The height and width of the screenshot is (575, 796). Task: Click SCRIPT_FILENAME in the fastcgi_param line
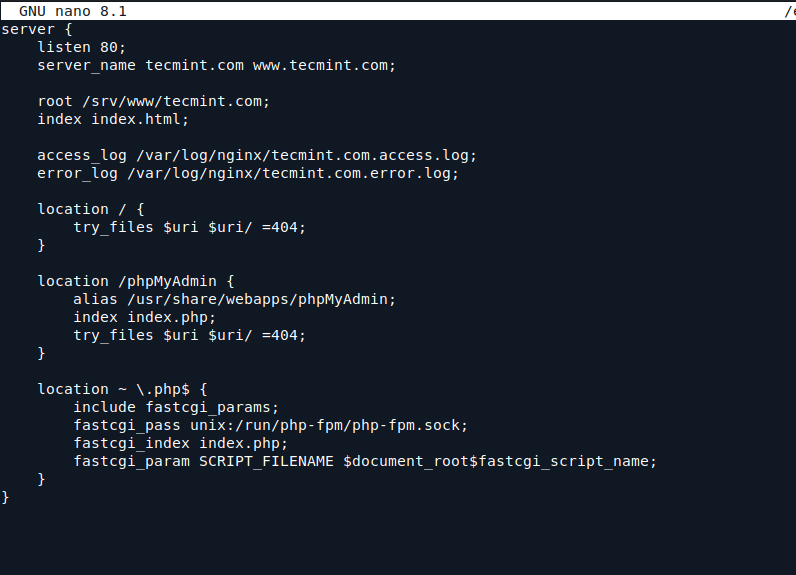pyautogui.click(x=266, y=461)
